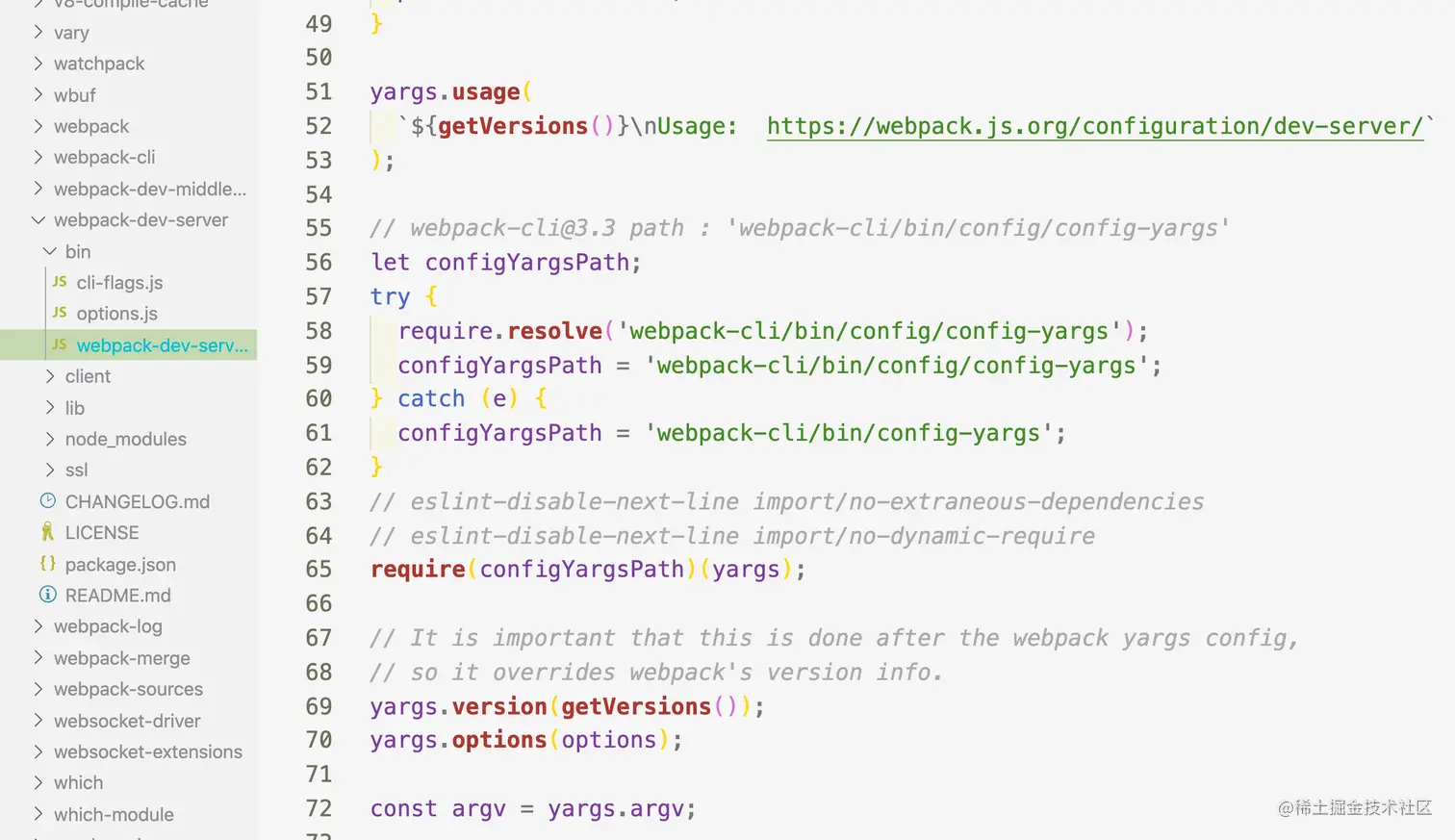Viewport: 1455px width, 840px height.
Task: Click 'try {' on line 57
Action: [x=404, y=296]
